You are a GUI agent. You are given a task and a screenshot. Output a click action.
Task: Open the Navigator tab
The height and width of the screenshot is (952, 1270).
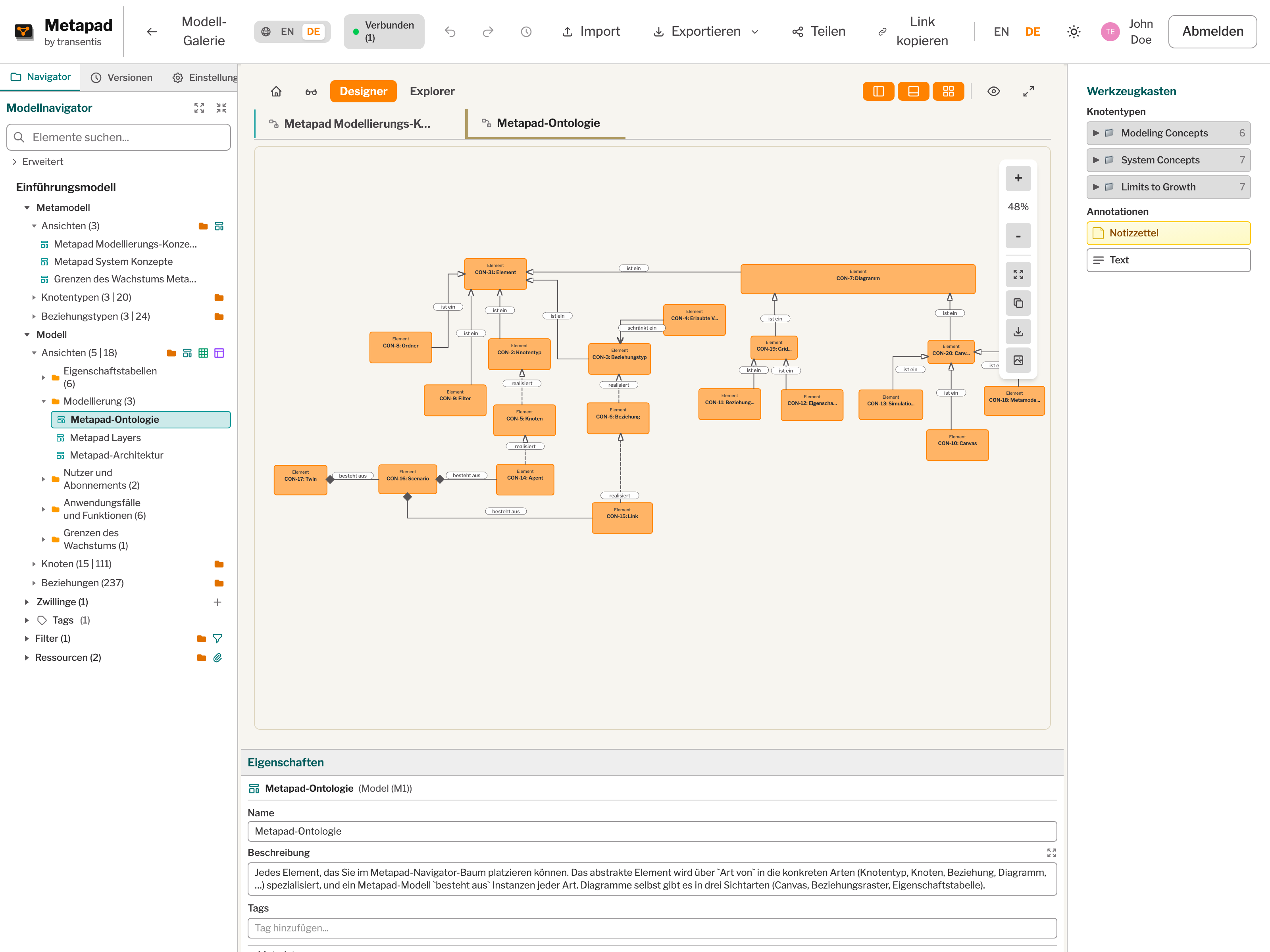[x=40, y=77]
